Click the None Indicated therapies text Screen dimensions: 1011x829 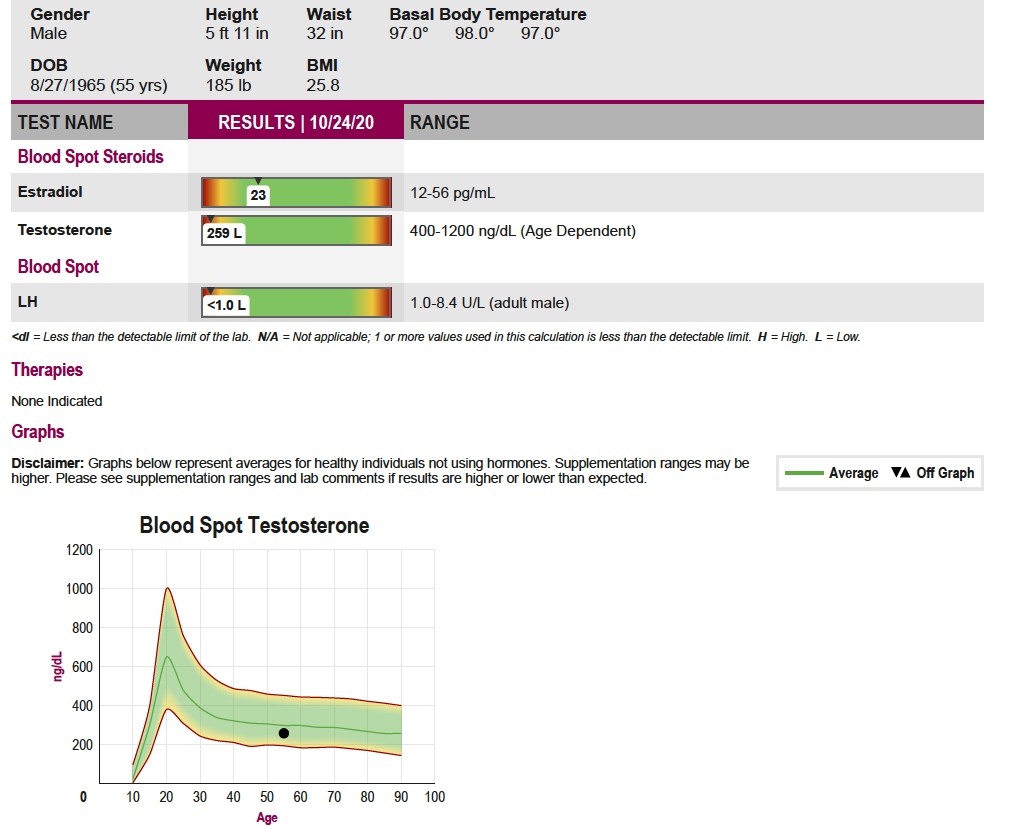pos(57,401)
